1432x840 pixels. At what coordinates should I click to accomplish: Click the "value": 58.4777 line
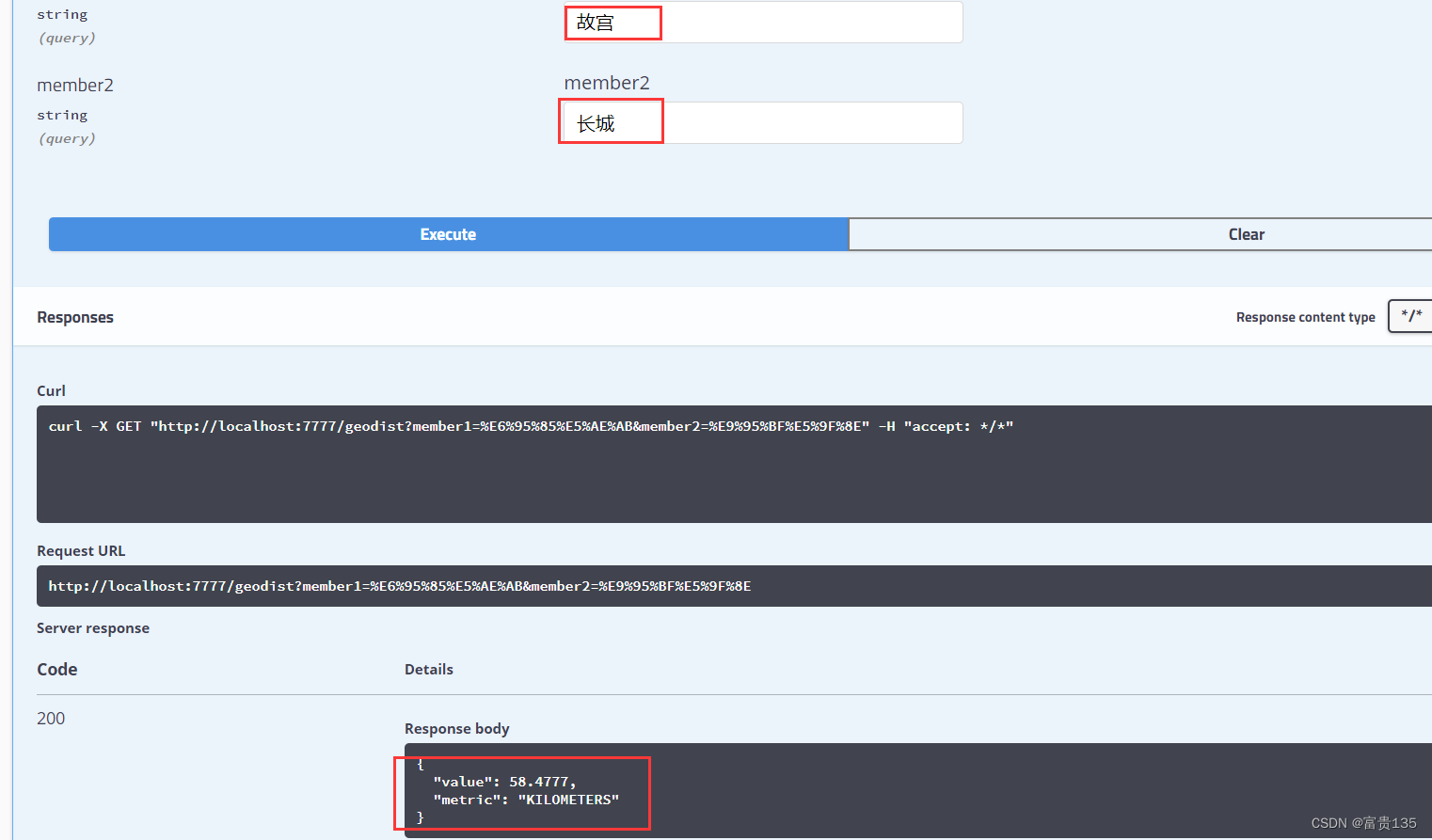pyautogui.click(x=504, y=782)
